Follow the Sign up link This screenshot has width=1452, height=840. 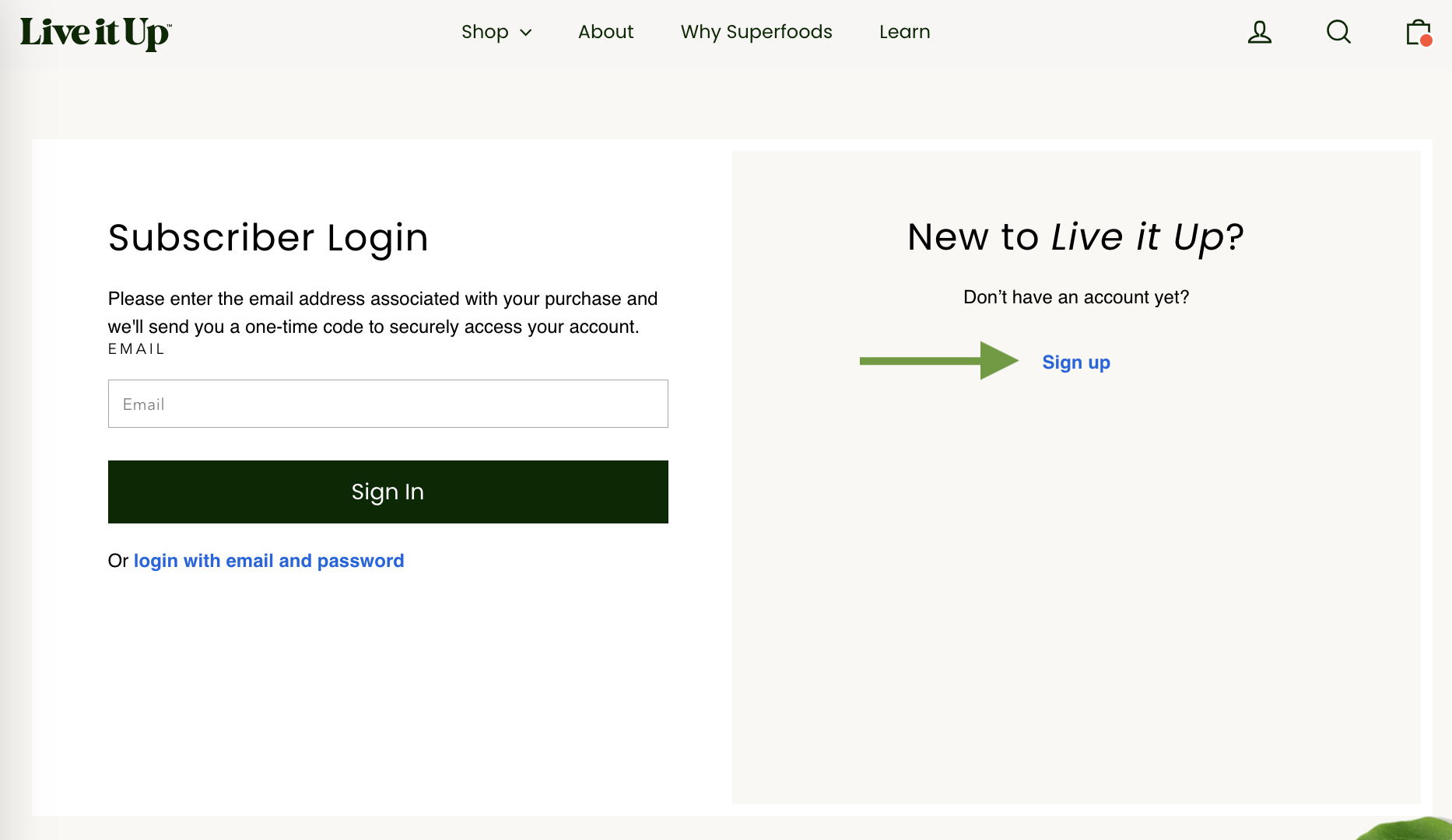1076,362
